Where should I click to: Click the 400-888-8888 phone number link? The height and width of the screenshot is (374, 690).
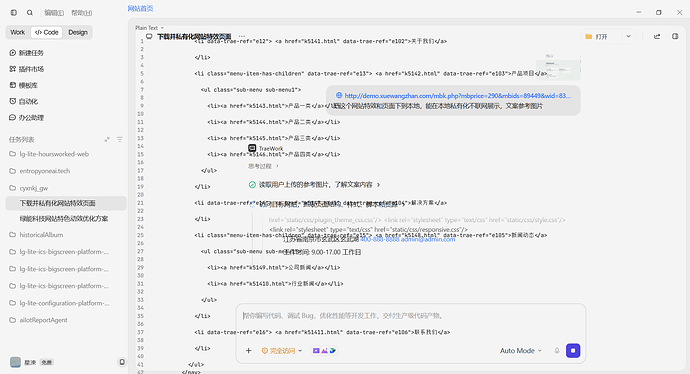coord(379,239)
